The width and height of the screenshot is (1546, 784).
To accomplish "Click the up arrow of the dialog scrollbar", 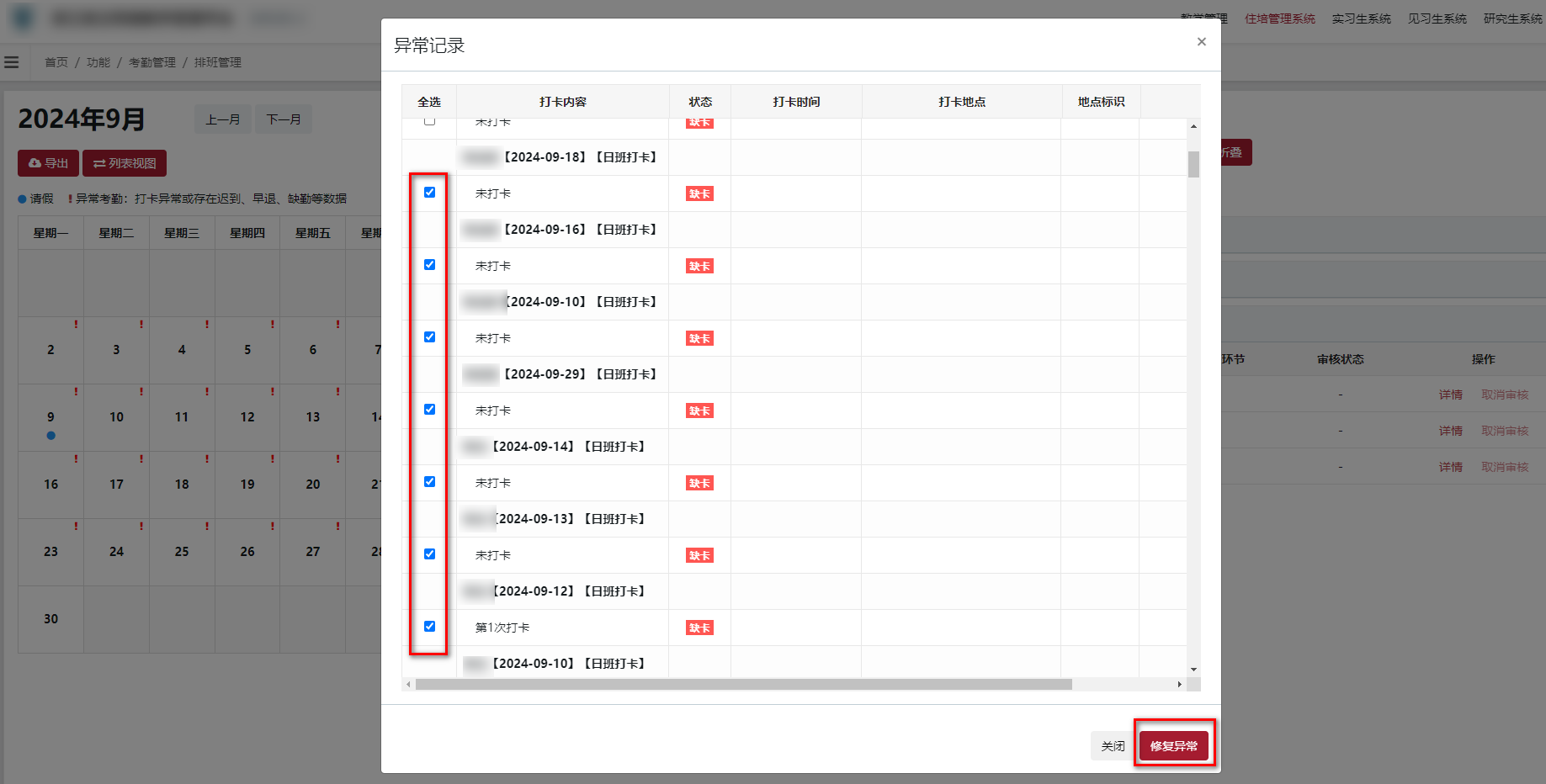I will click(1193, 126).
